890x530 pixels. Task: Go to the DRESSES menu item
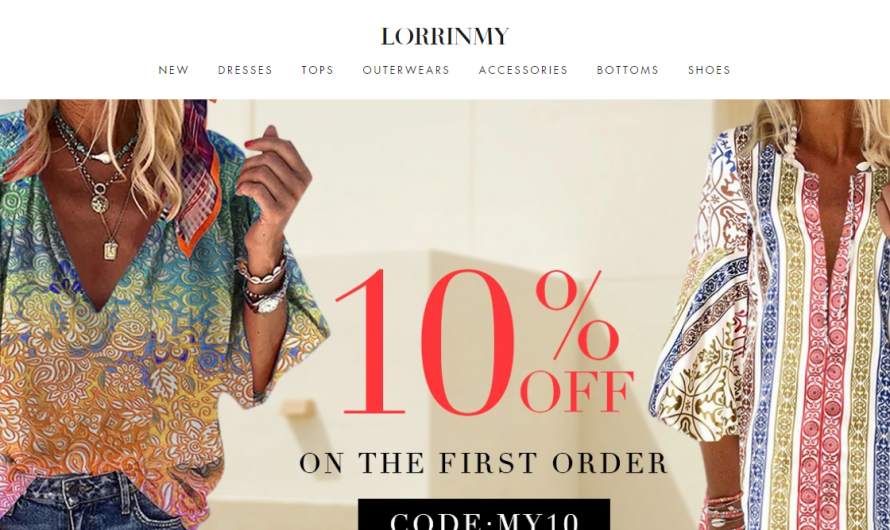[x=245, y=70]
